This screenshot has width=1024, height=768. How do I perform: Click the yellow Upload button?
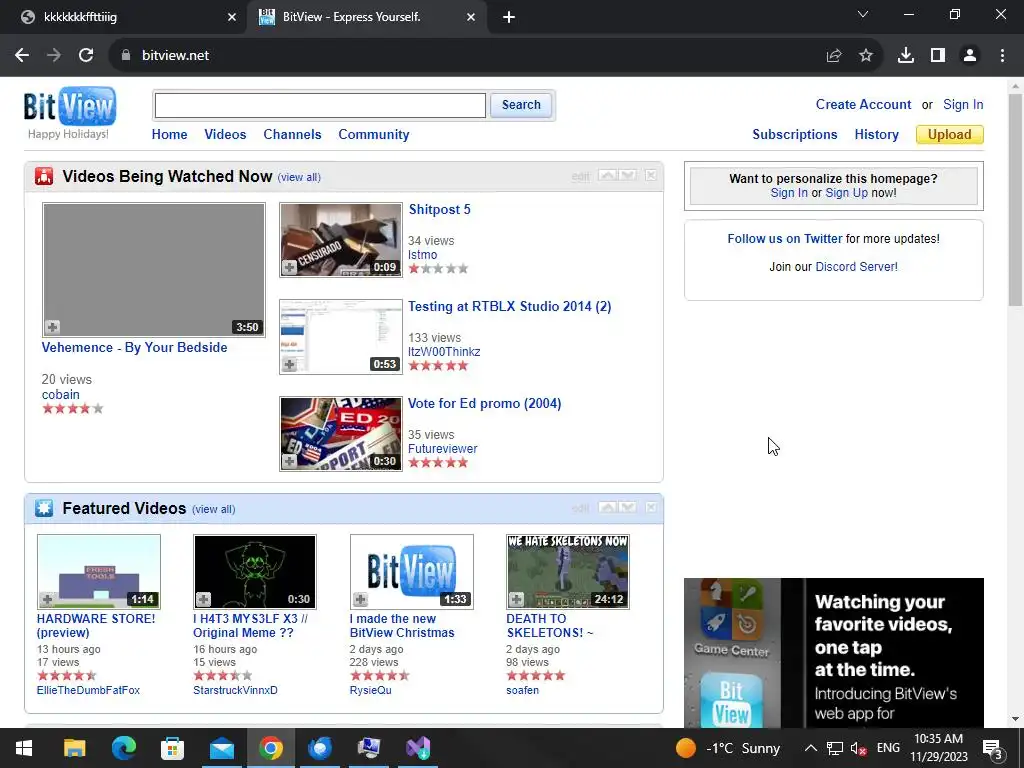950,135
